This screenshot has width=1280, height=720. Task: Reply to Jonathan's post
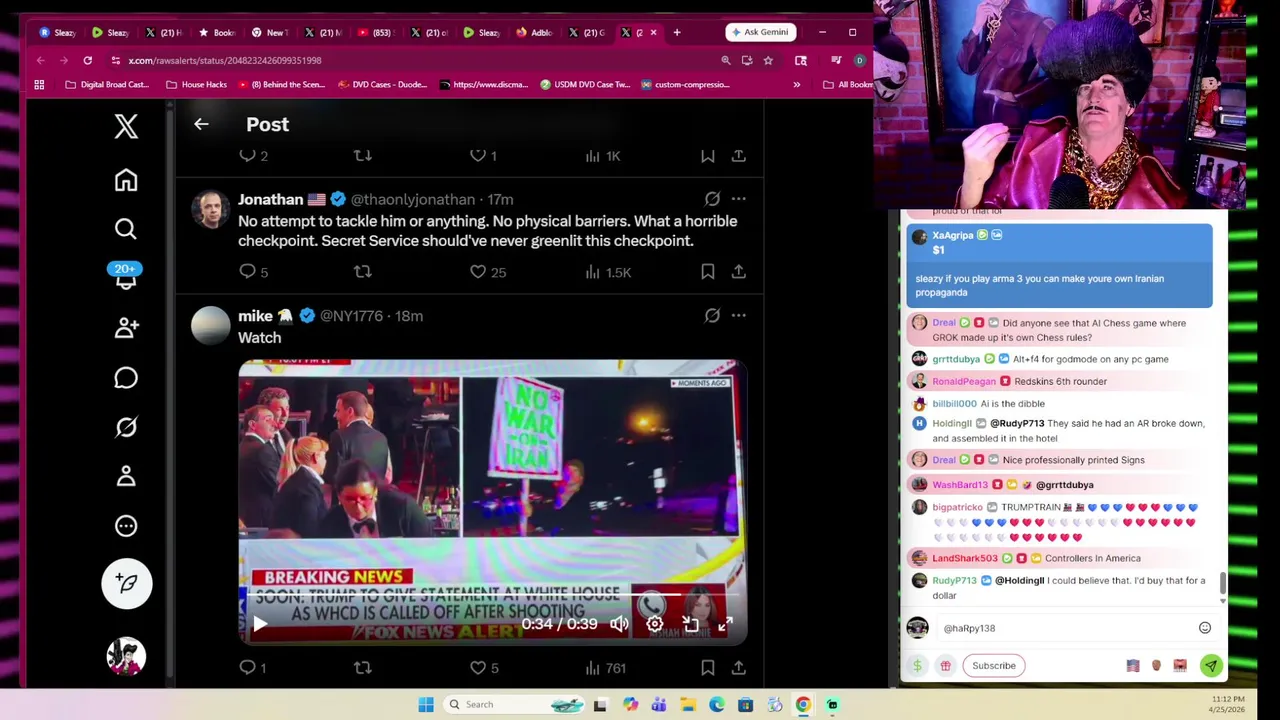tap(248, 272)
